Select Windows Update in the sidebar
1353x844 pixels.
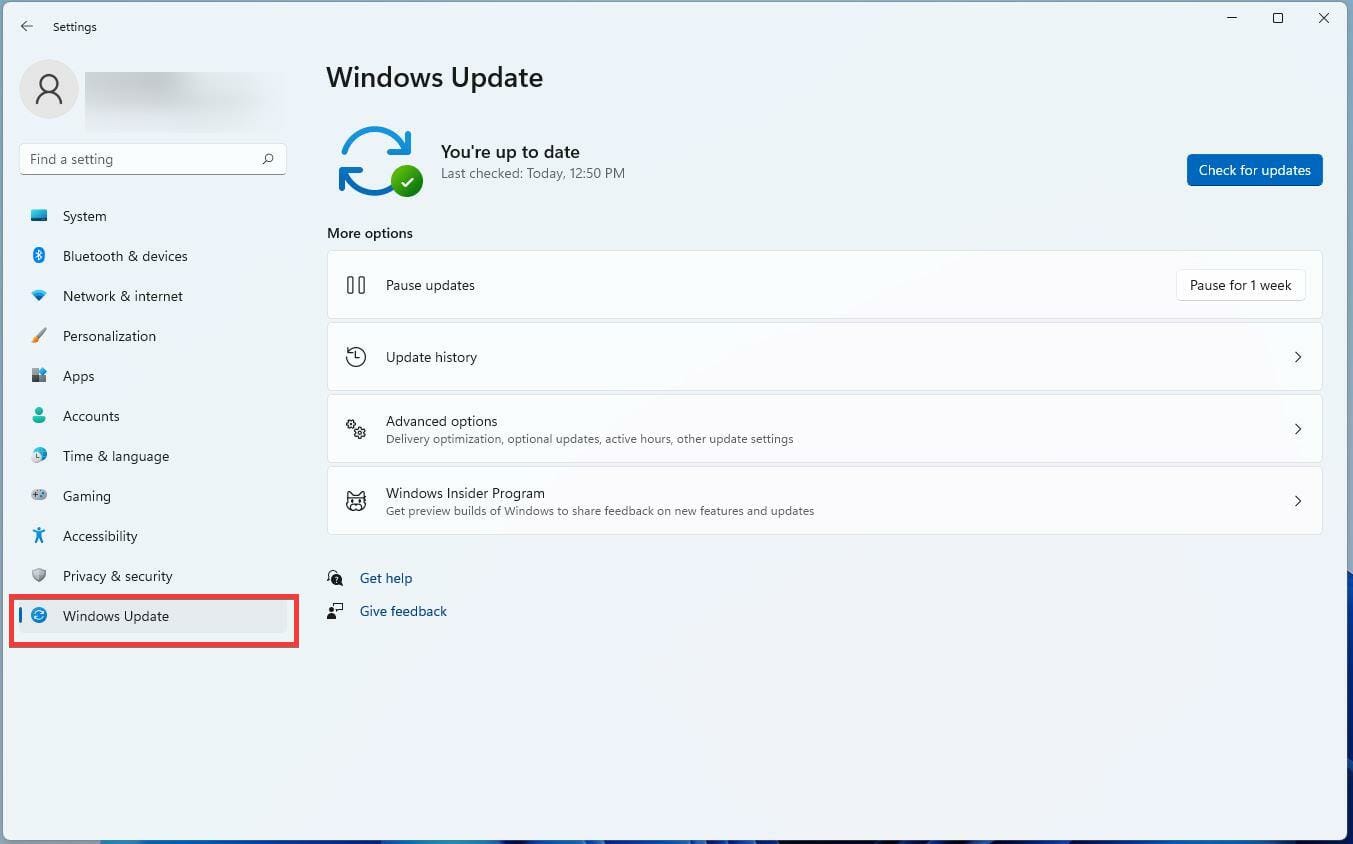pyautogui.click(x=115, y=616)
